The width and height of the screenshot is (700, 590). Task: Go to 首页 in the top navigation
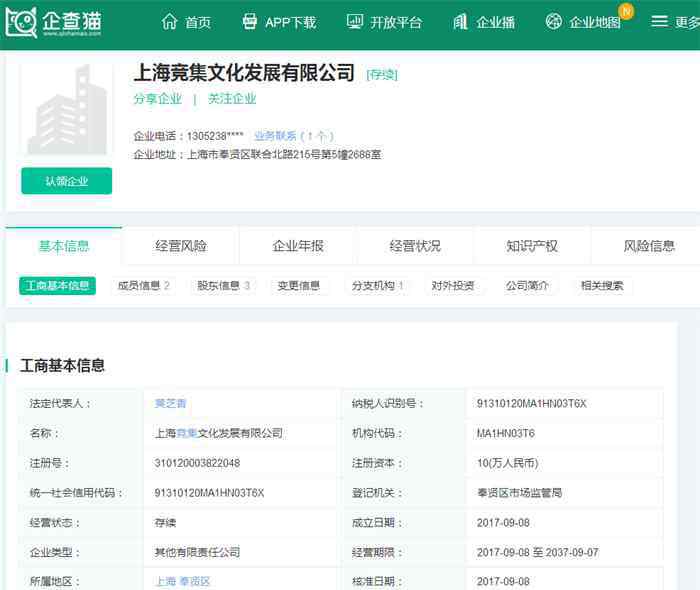tap(198, 22)
